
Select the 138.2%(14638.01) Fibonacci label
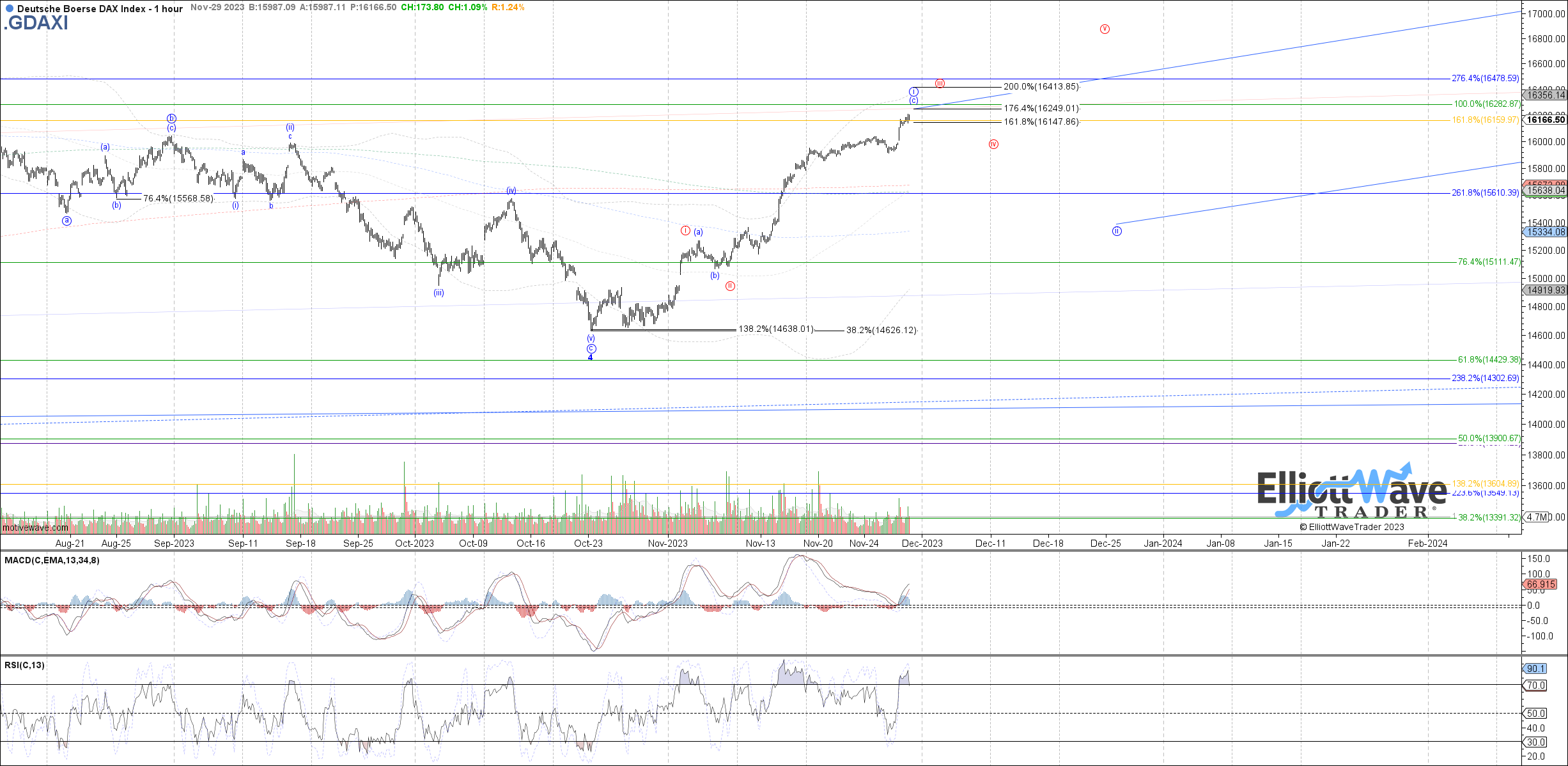tap(776, 329)
